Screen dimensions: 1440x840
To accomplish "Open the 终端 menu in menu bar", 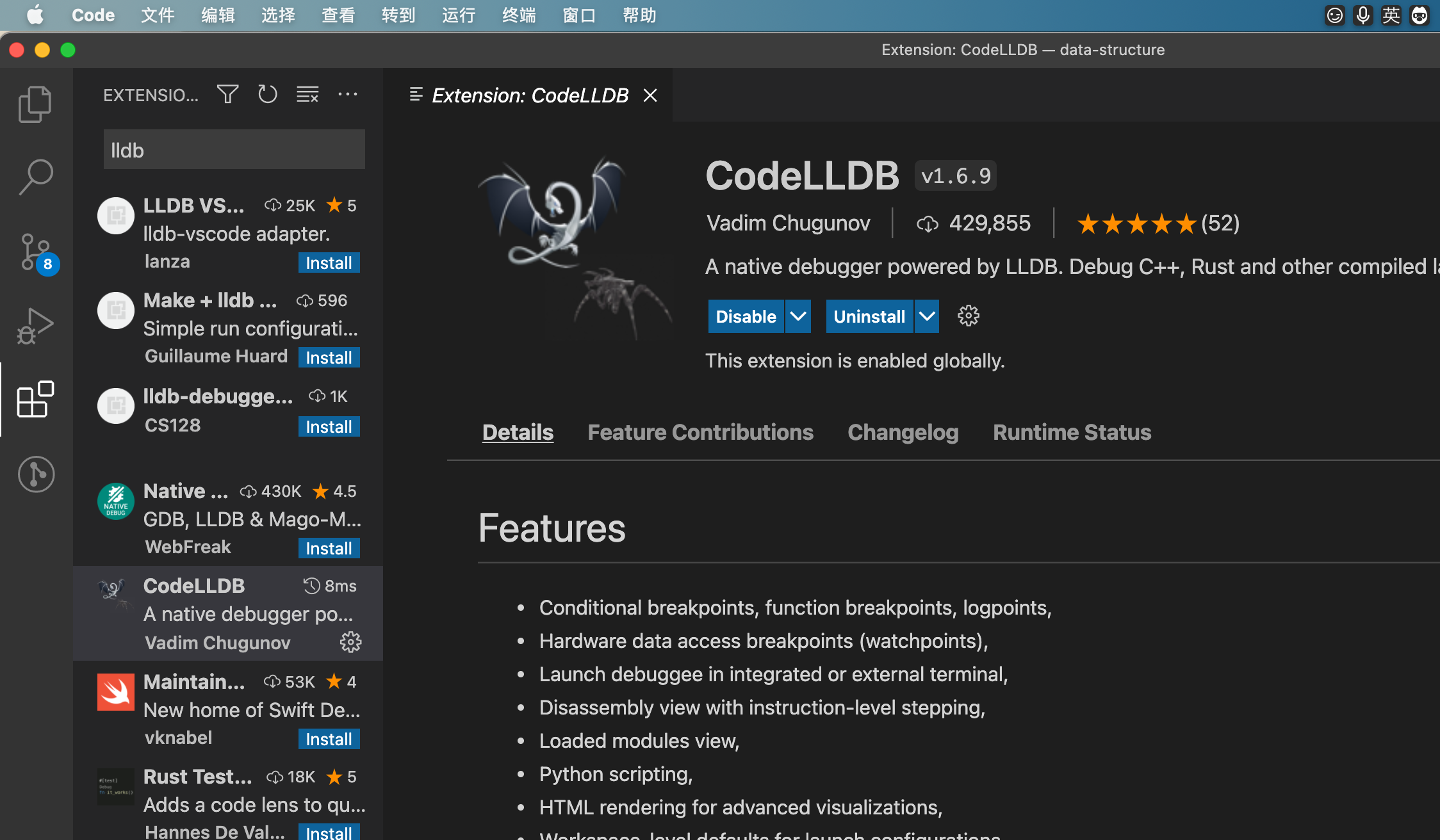I will pos(518,15).
